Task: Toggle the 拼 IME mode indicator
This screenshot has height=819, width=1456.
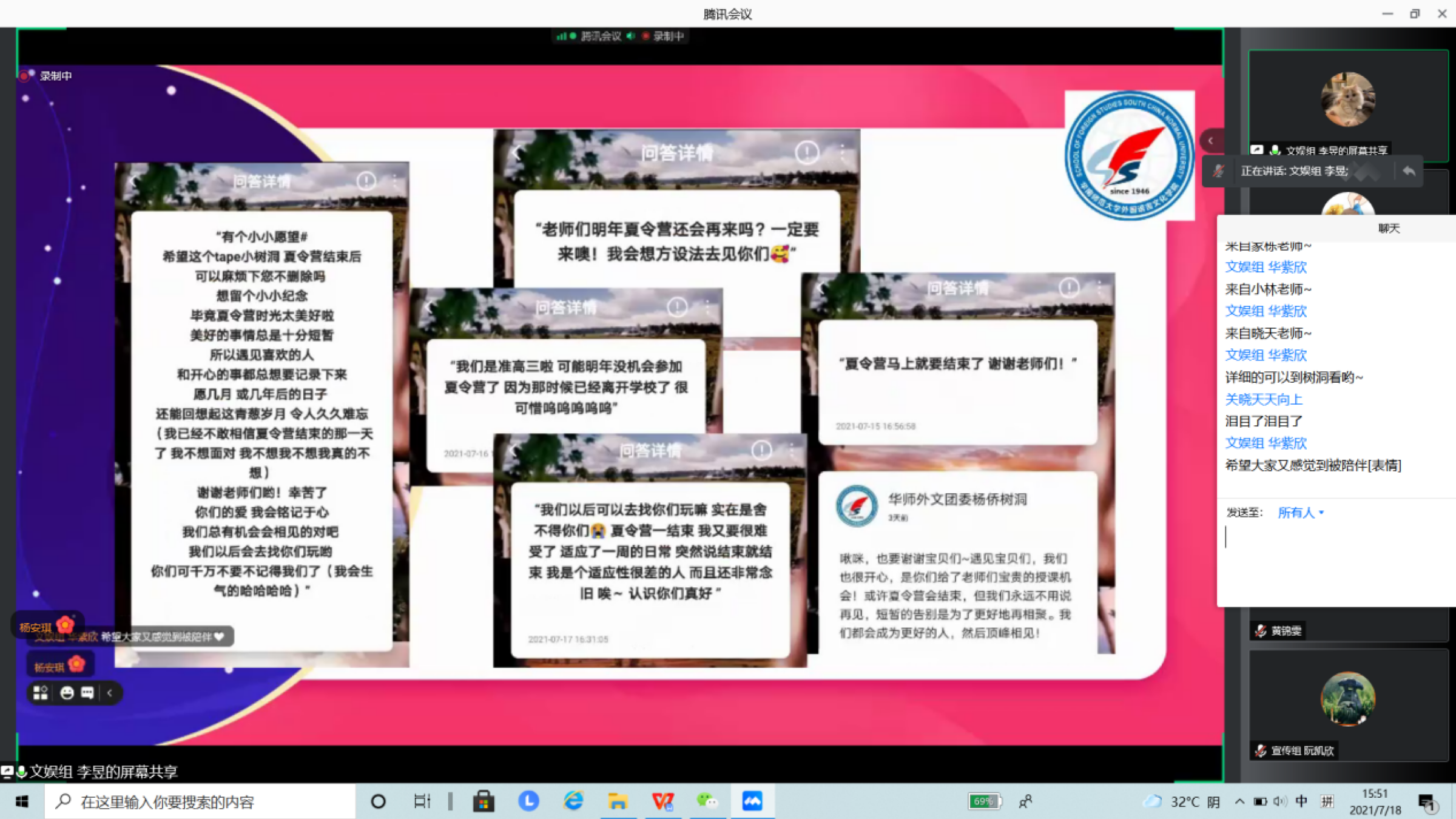Action: tap(1327, 802)
